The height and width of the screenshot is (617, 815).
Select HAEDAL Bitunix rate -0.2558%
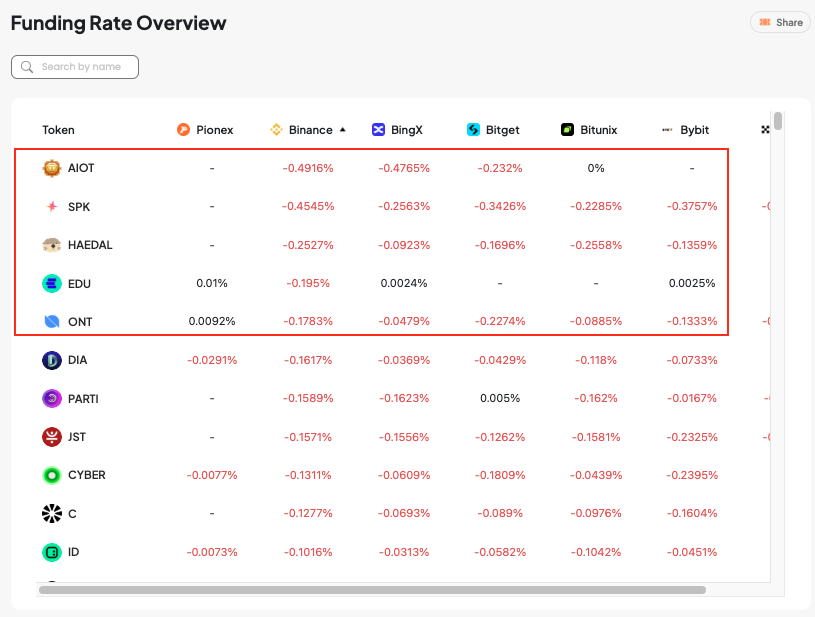(x=596, y=245)
